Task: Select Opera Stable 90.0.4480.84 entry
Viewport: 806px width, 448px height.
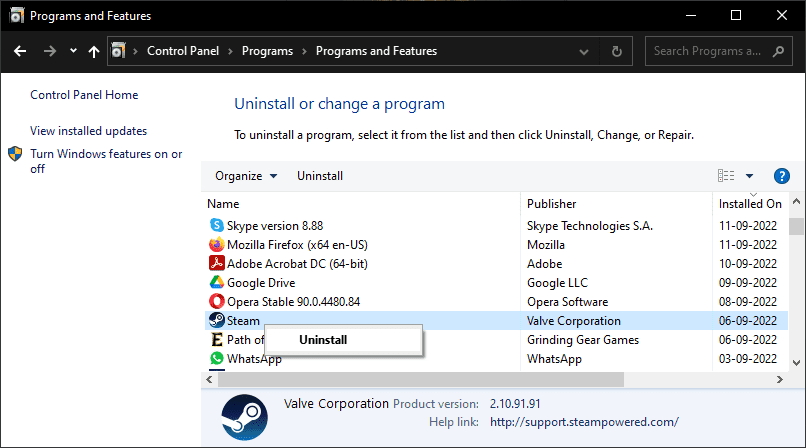Action: [x=294, y=302]
